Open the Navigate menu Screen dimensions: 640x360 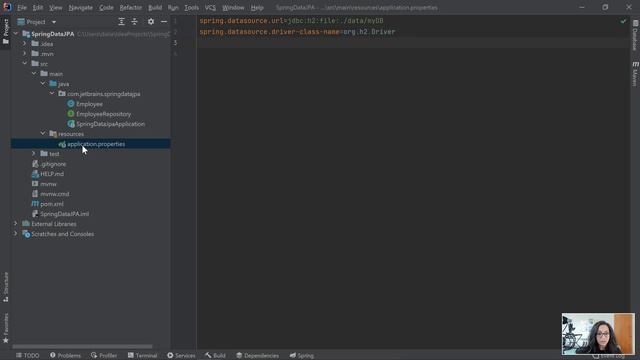[x=80, y=8]
